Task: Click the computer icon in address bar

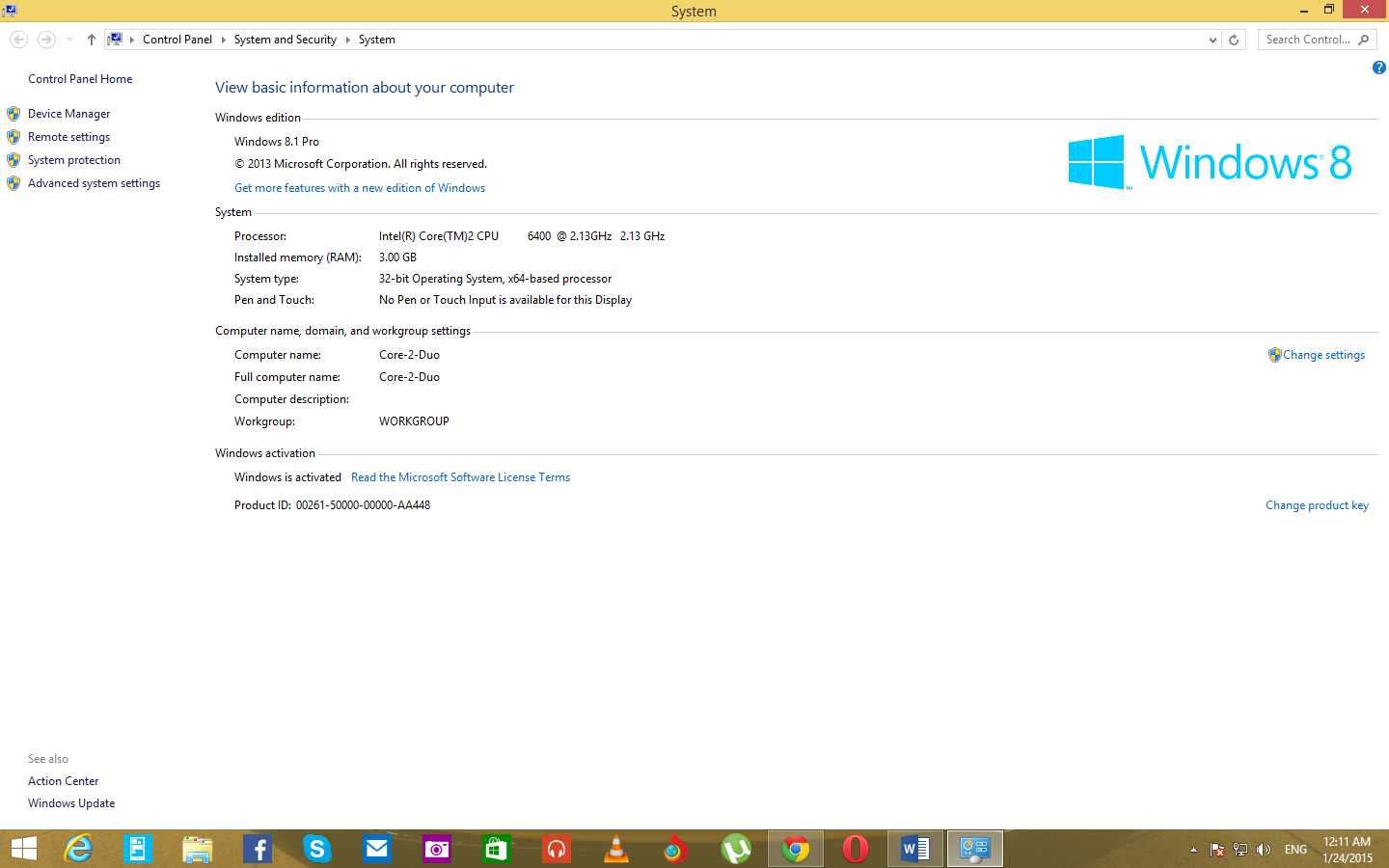Action: 115,40
